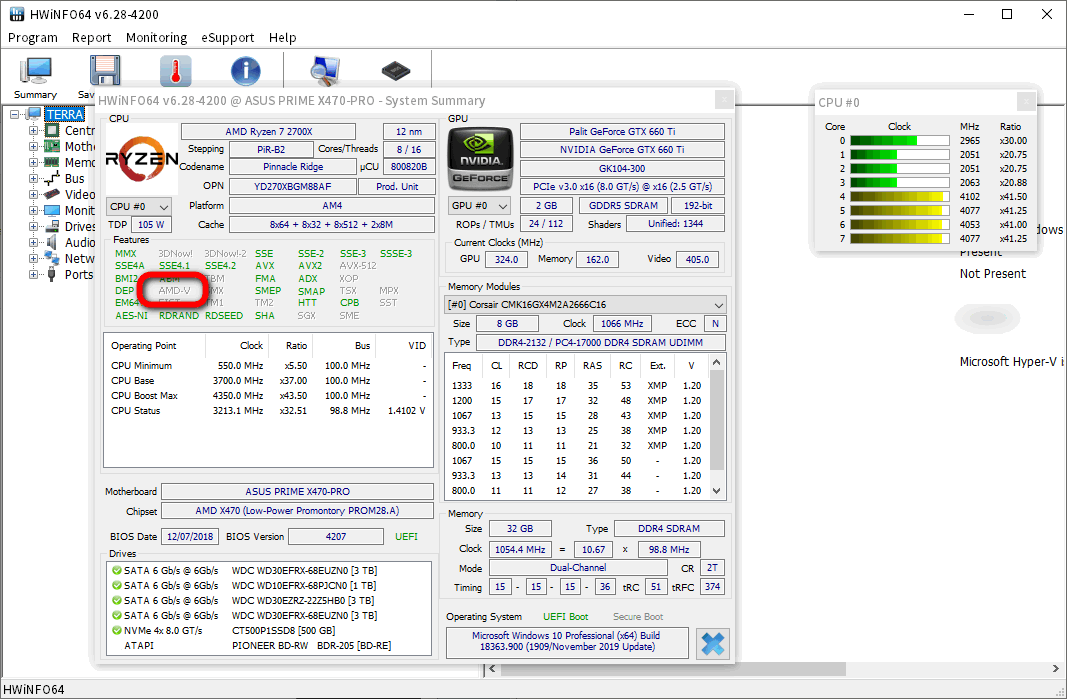Click the Network tree node icon
Screen dimensions: 1067x699
52,258
